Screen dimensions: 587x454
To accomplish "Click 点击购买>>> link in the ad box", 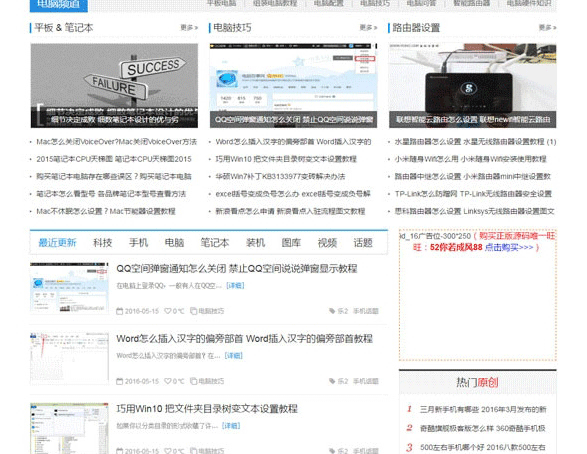I will click(509, 247).
